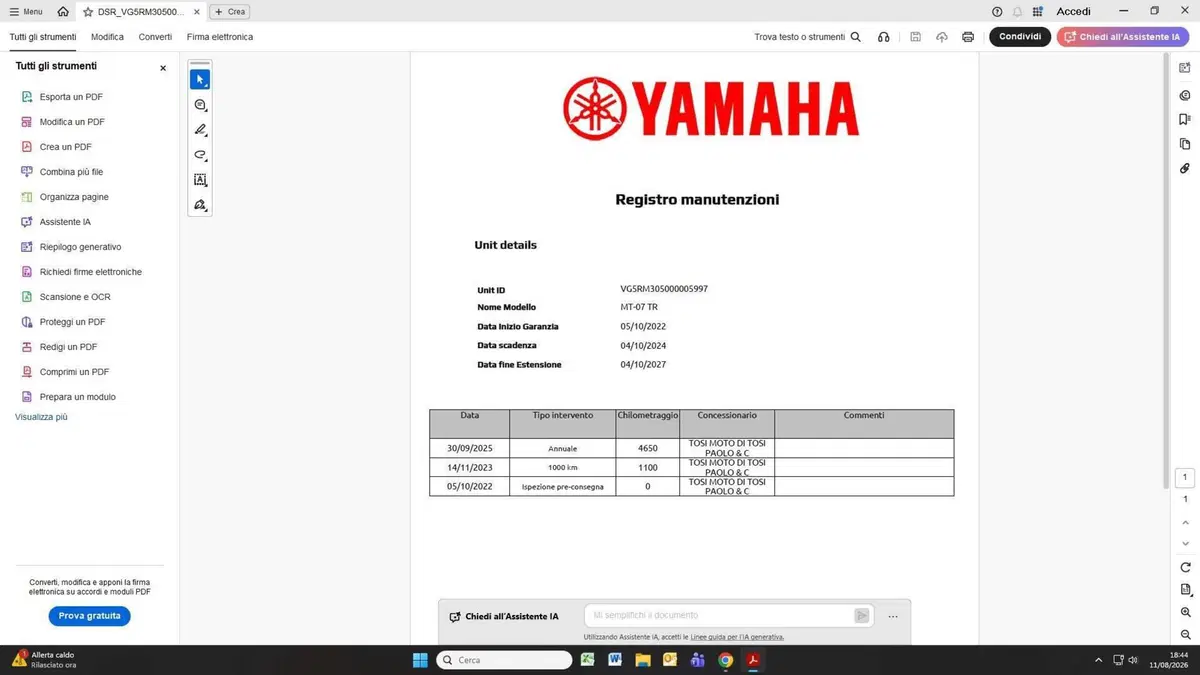Open the notifications bell
Viewport: 1200px width, 675px height.
[x=1017, y=12]
